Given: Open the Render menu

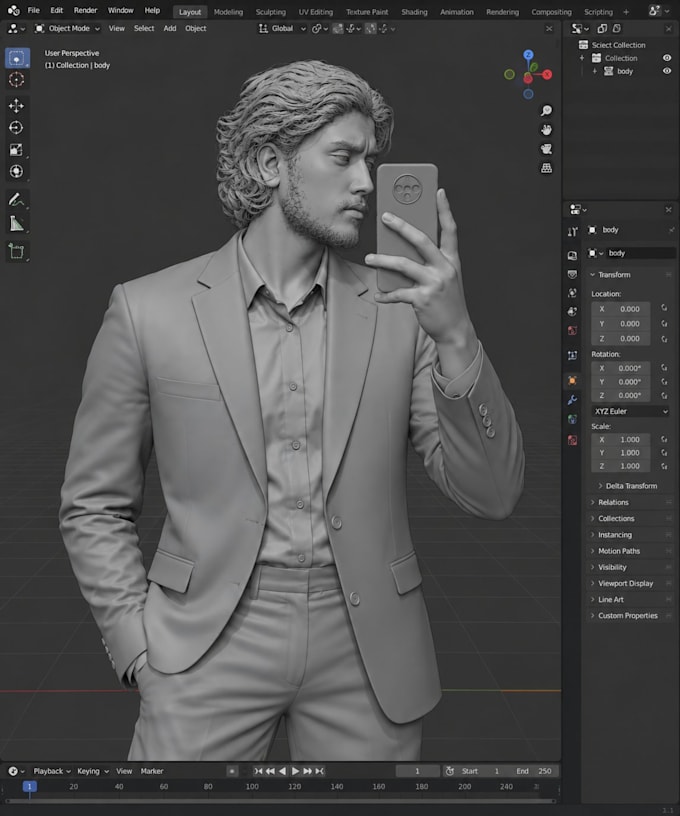Looking at the screenshot, I should [x=85, y=10].
